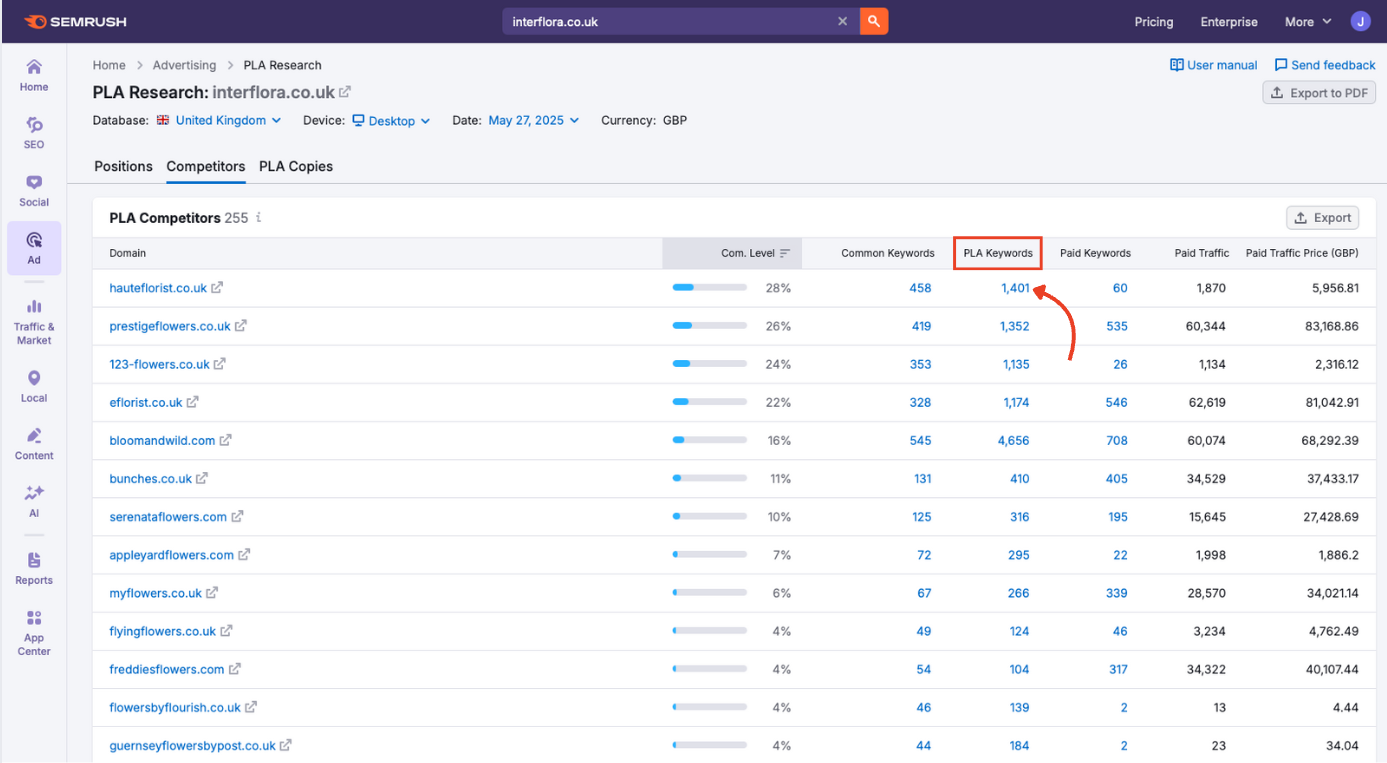1387x763 pixels.
Task: Open the App Center sidebar icon
Action: (x=34, y=632)
